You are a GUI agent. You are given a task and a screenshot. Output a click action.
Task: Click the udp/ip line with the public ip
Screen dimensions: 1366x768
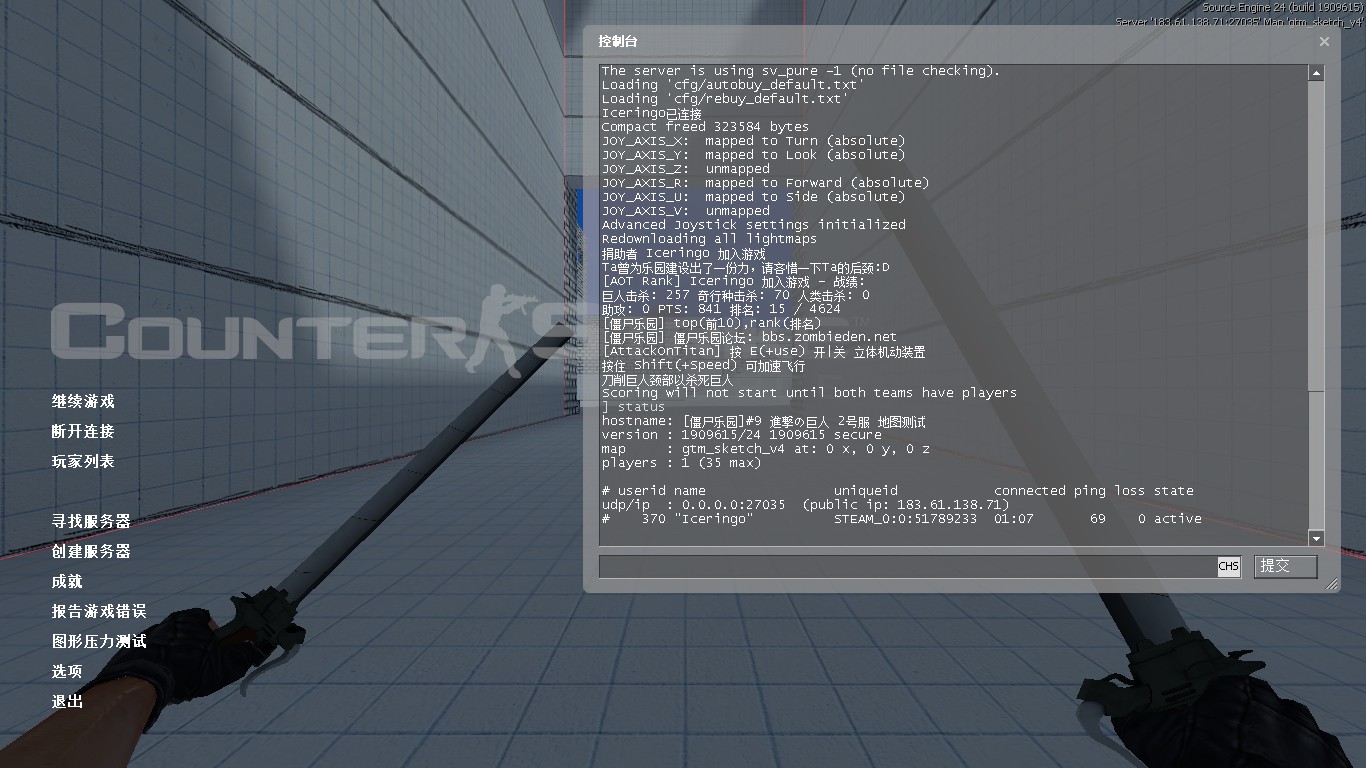(x=805, y=505)
